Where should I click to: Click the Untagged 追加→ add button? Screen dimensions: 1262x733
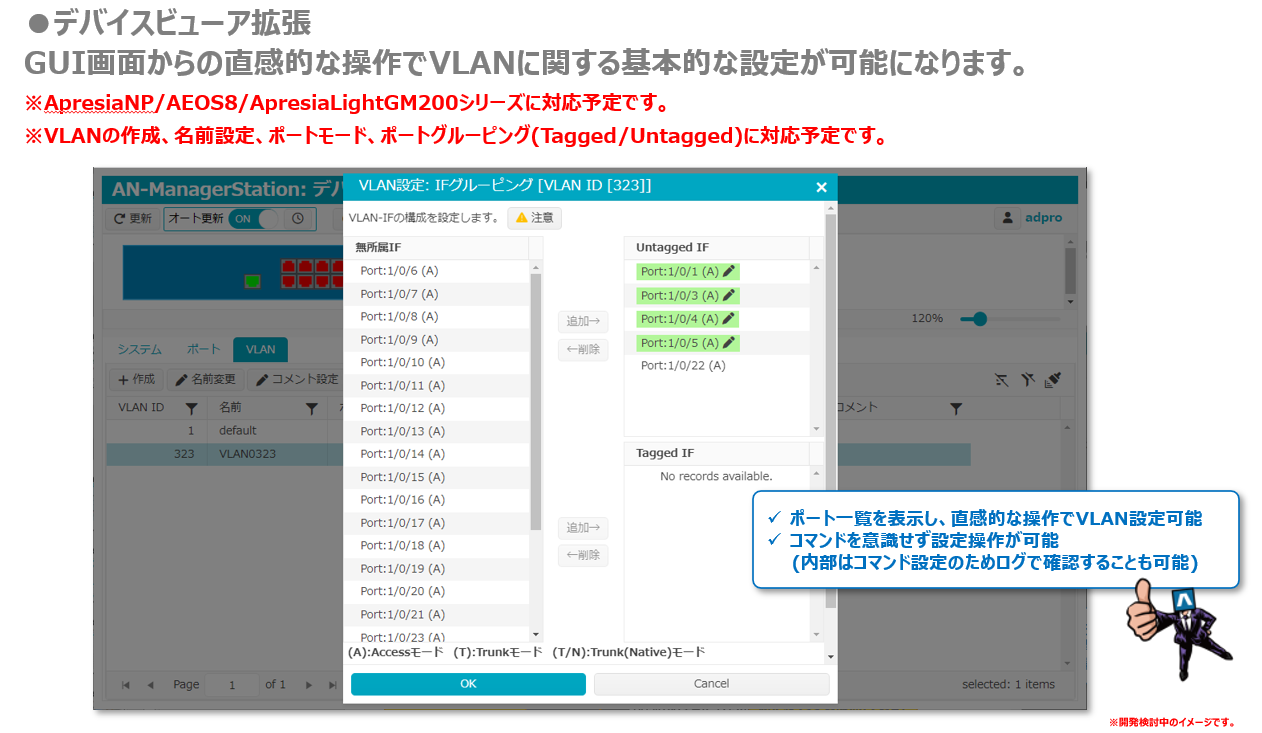tap(583, 321)
